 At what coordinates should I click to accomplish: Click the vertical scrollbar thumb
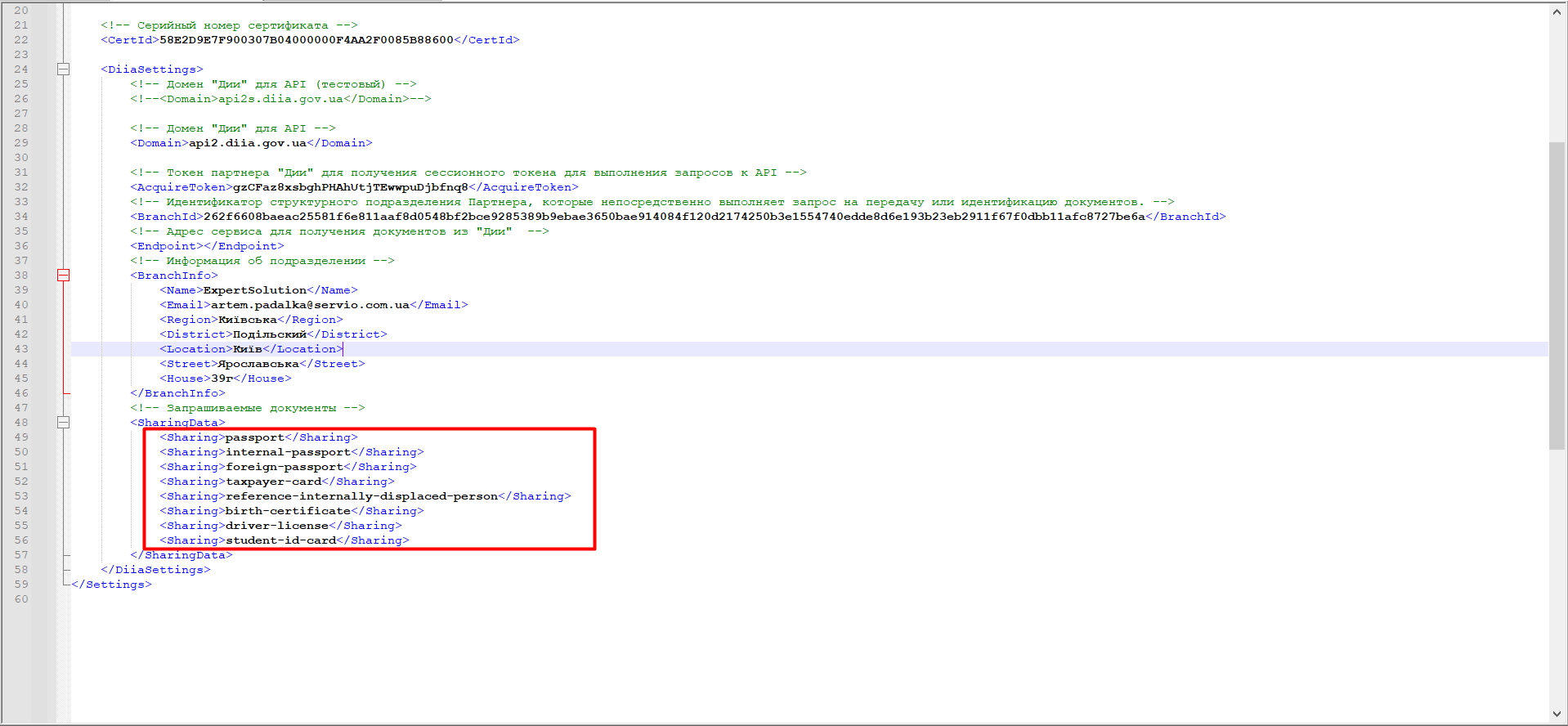[1557, 294]
